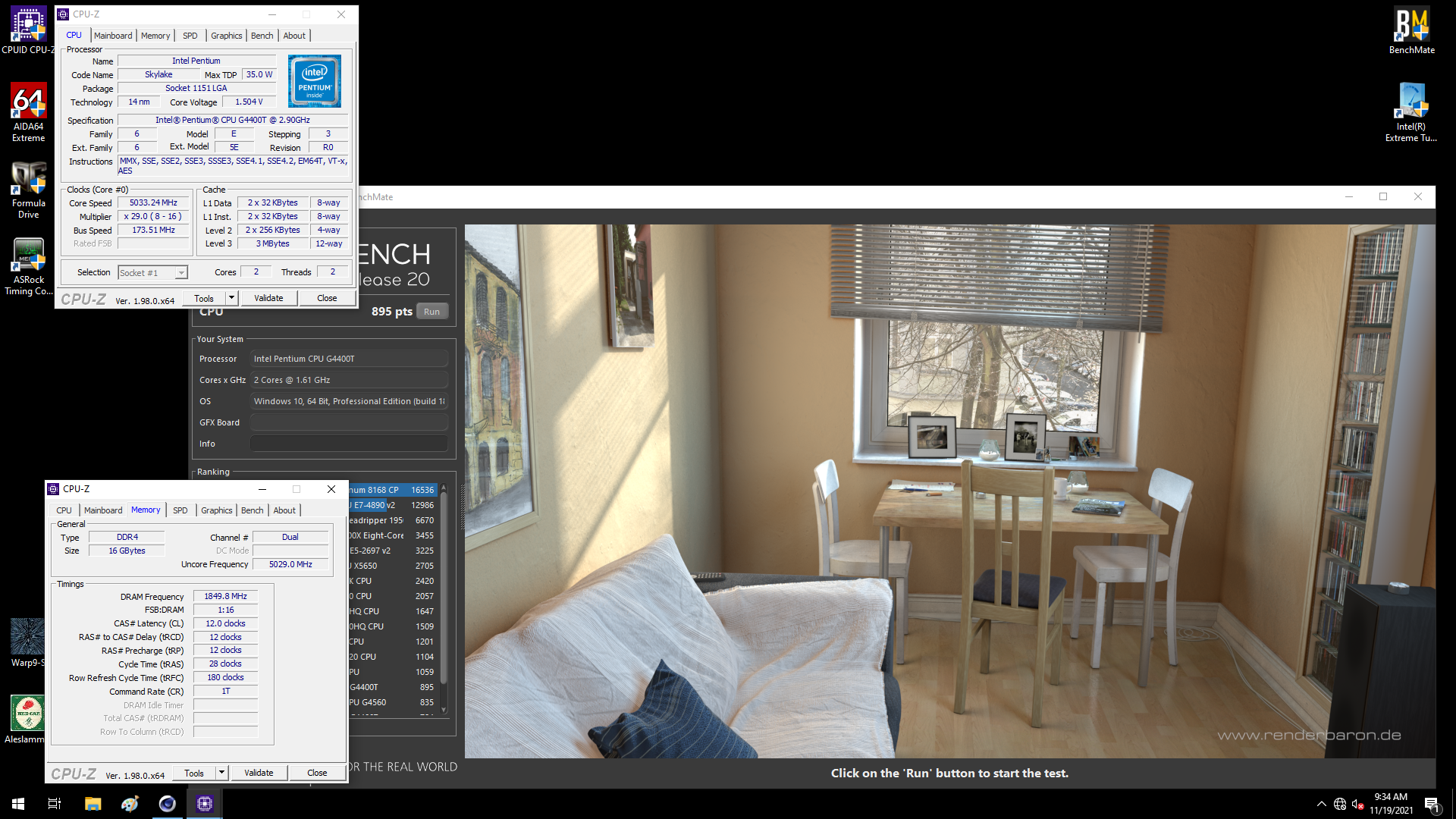The image size is (1456, 819).
Task: Open Graphics tab in lower CPU-Z window
Action: click(217, 510)
